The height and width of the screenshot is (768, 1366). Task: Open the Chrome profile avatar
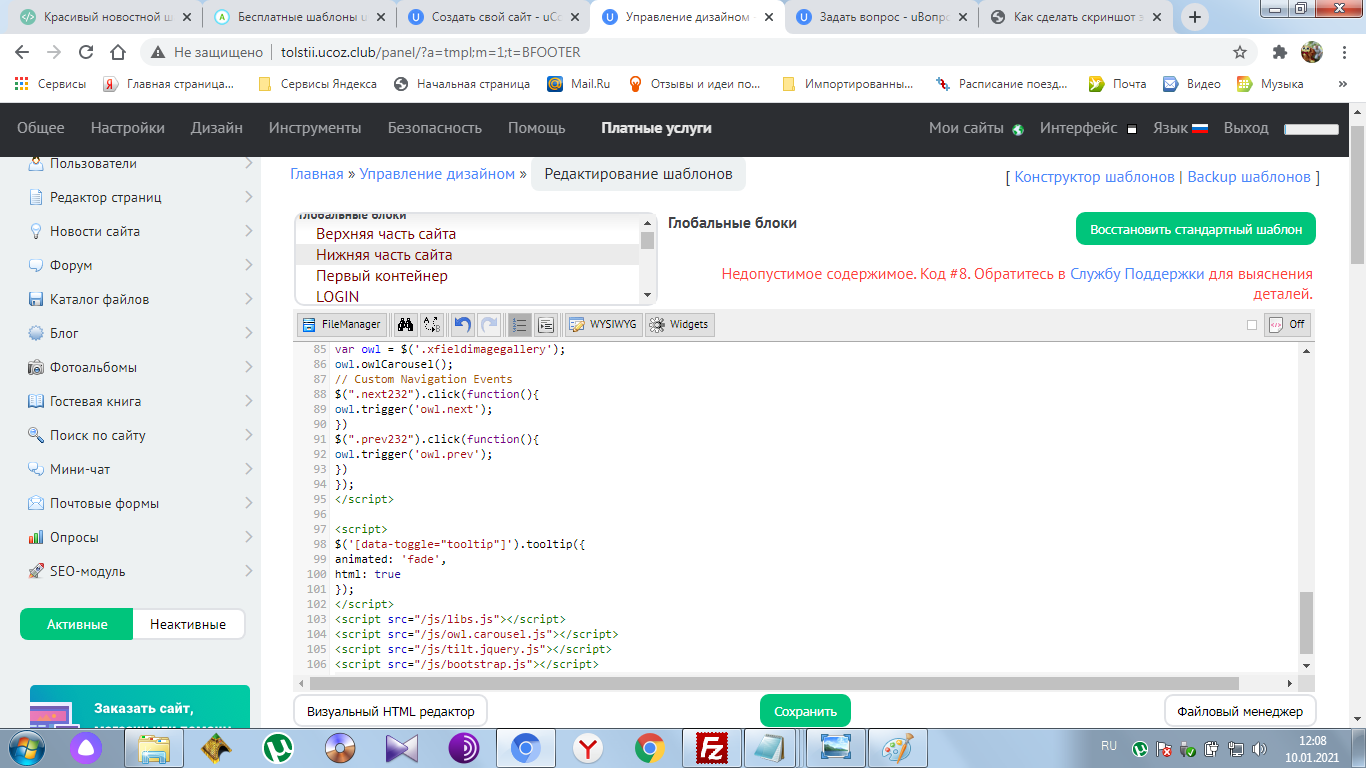coord(1312,52)
